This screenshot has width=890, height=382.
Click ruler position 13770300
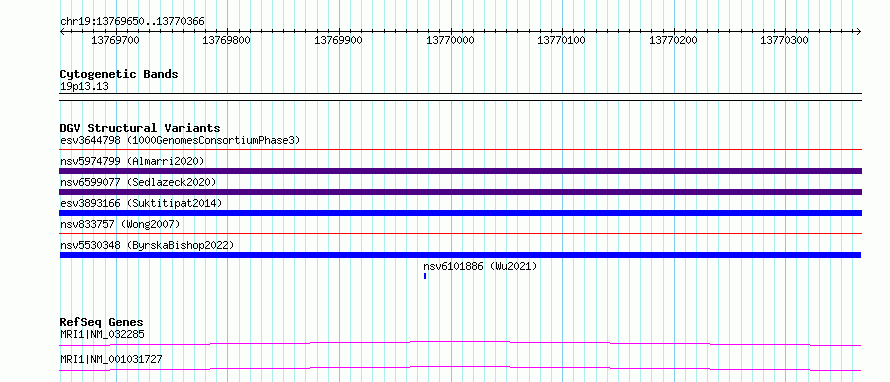[784, 40]
